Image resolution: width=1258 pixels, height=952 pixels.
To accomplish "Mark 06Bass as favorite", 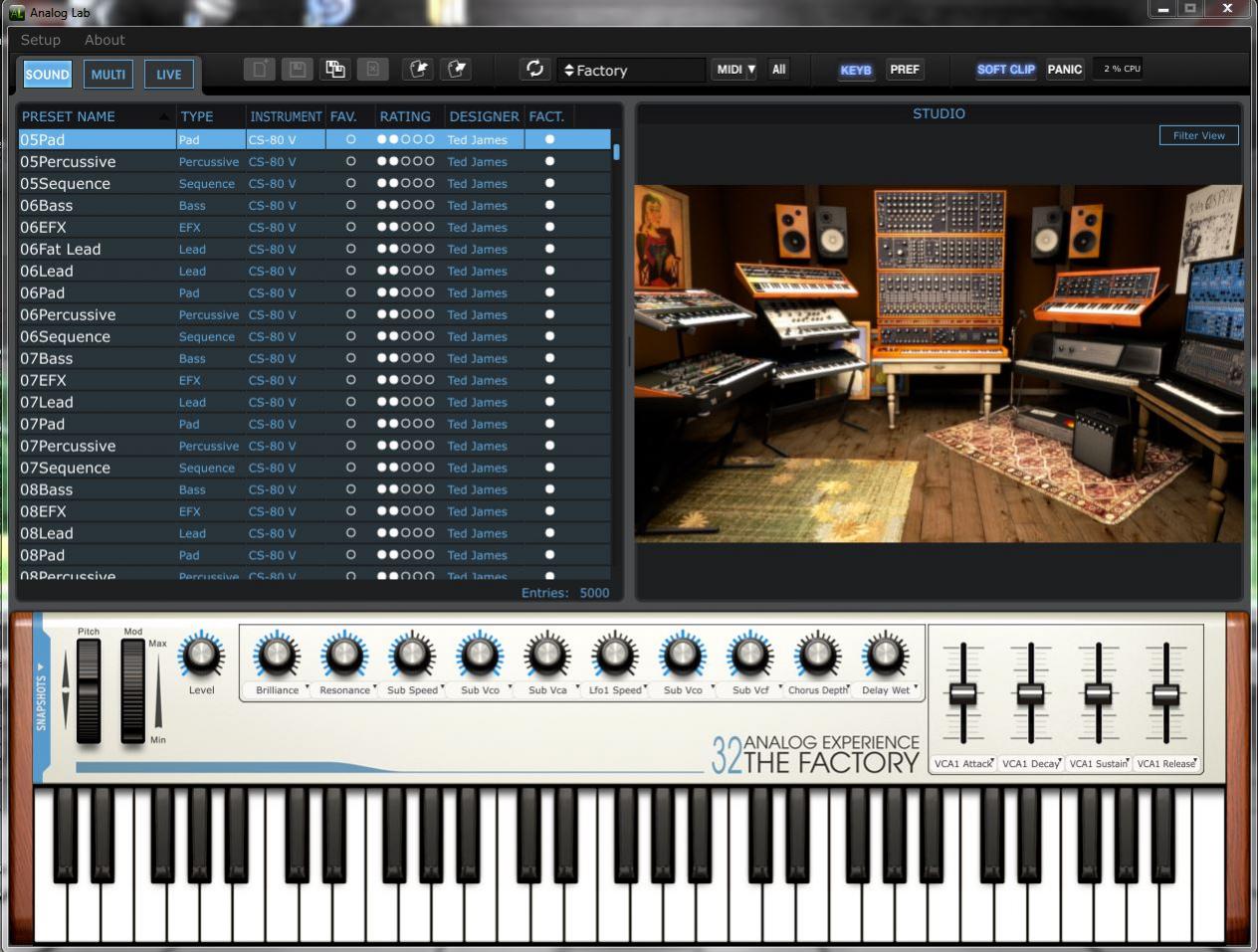I will tap(350, 205).
